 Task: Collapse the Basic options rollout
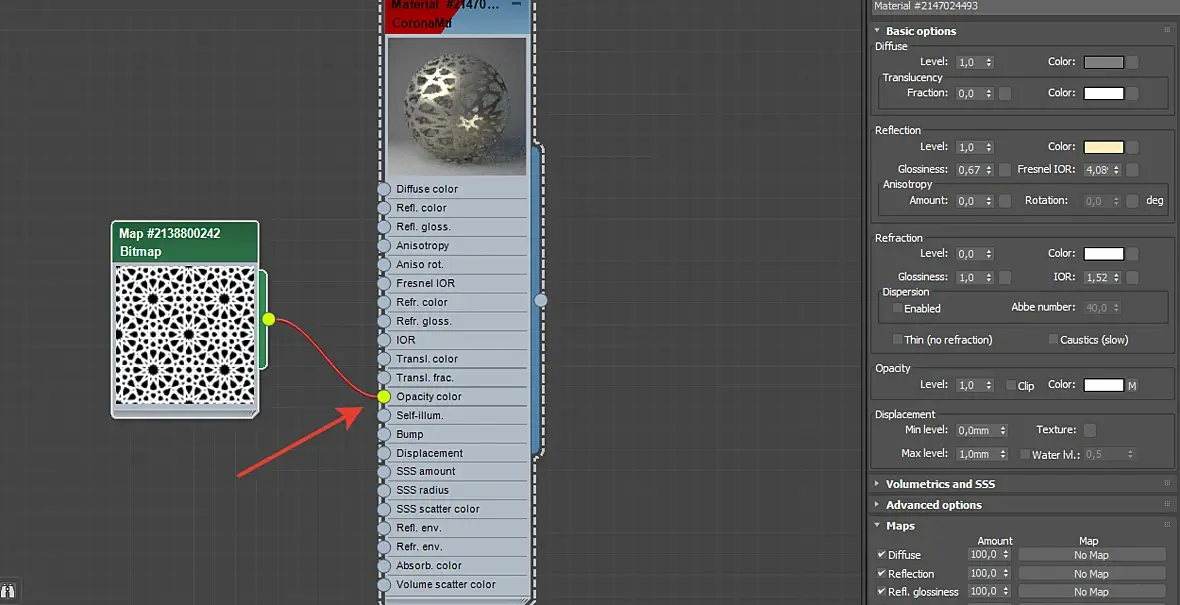[x=920, y=31]
